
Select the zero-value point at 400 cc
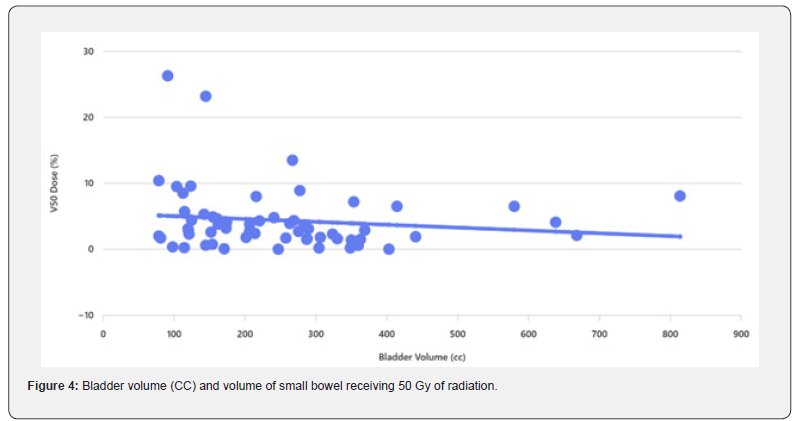389,249
